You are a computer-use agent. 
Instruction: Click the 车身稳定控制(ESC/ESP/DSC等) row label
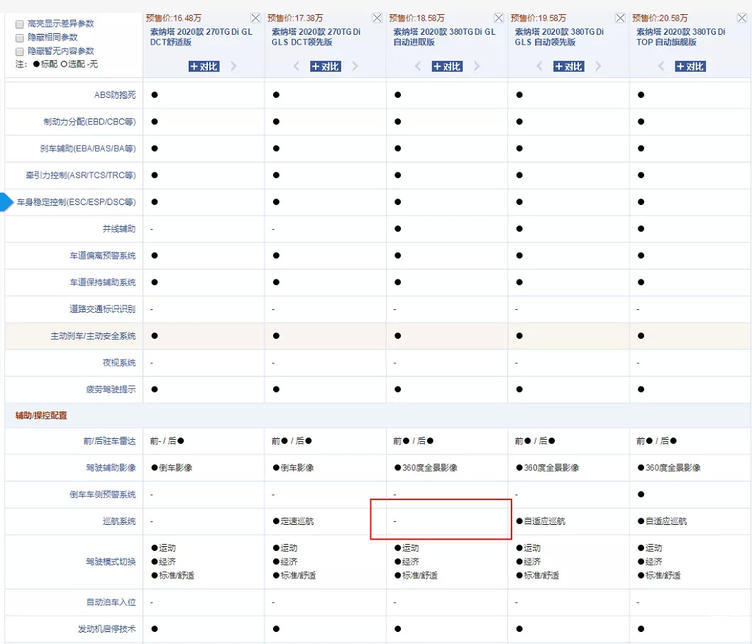pos(76,202)
